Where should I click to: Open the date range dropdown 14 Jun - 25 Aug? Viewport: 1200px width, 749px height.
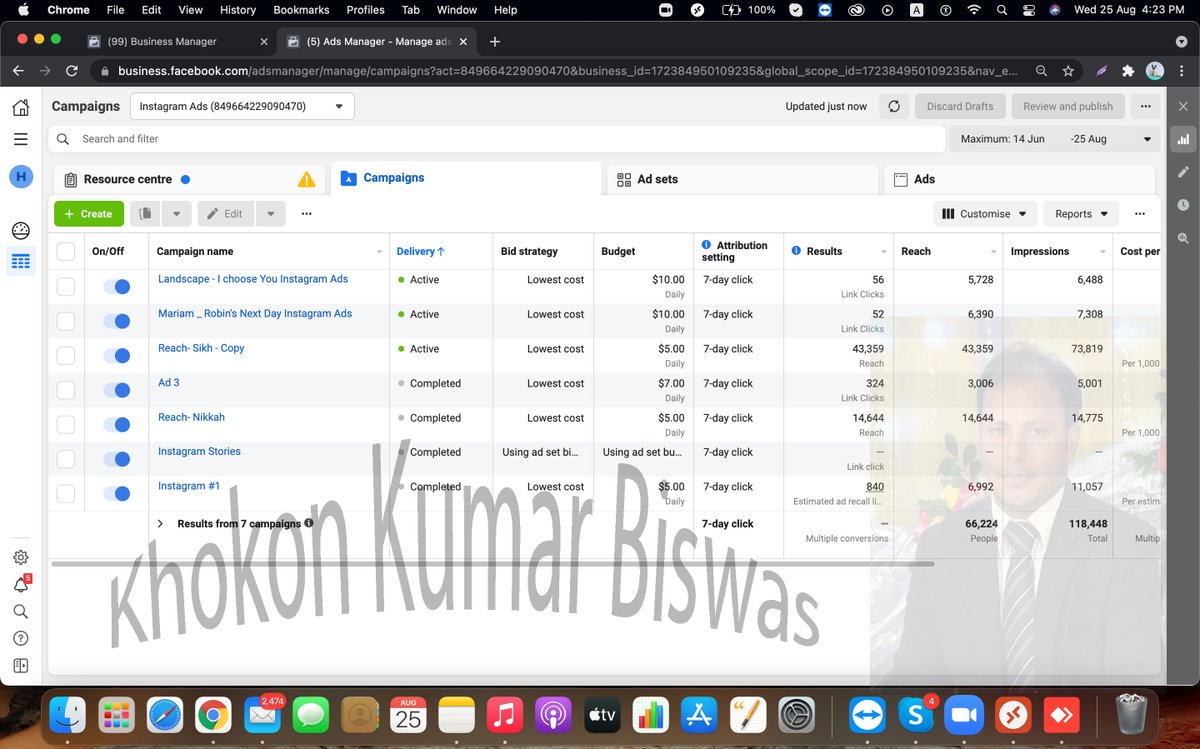pyautogui.click(x=1055, y=139)
